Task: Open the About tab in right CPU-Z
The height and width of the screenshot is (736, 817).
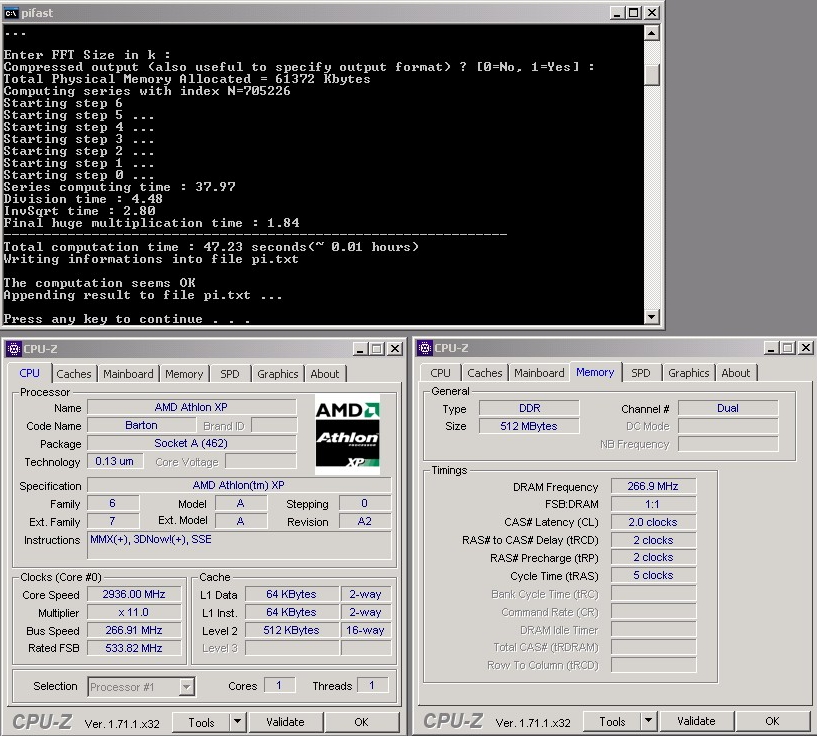Action: coord(736,372)
